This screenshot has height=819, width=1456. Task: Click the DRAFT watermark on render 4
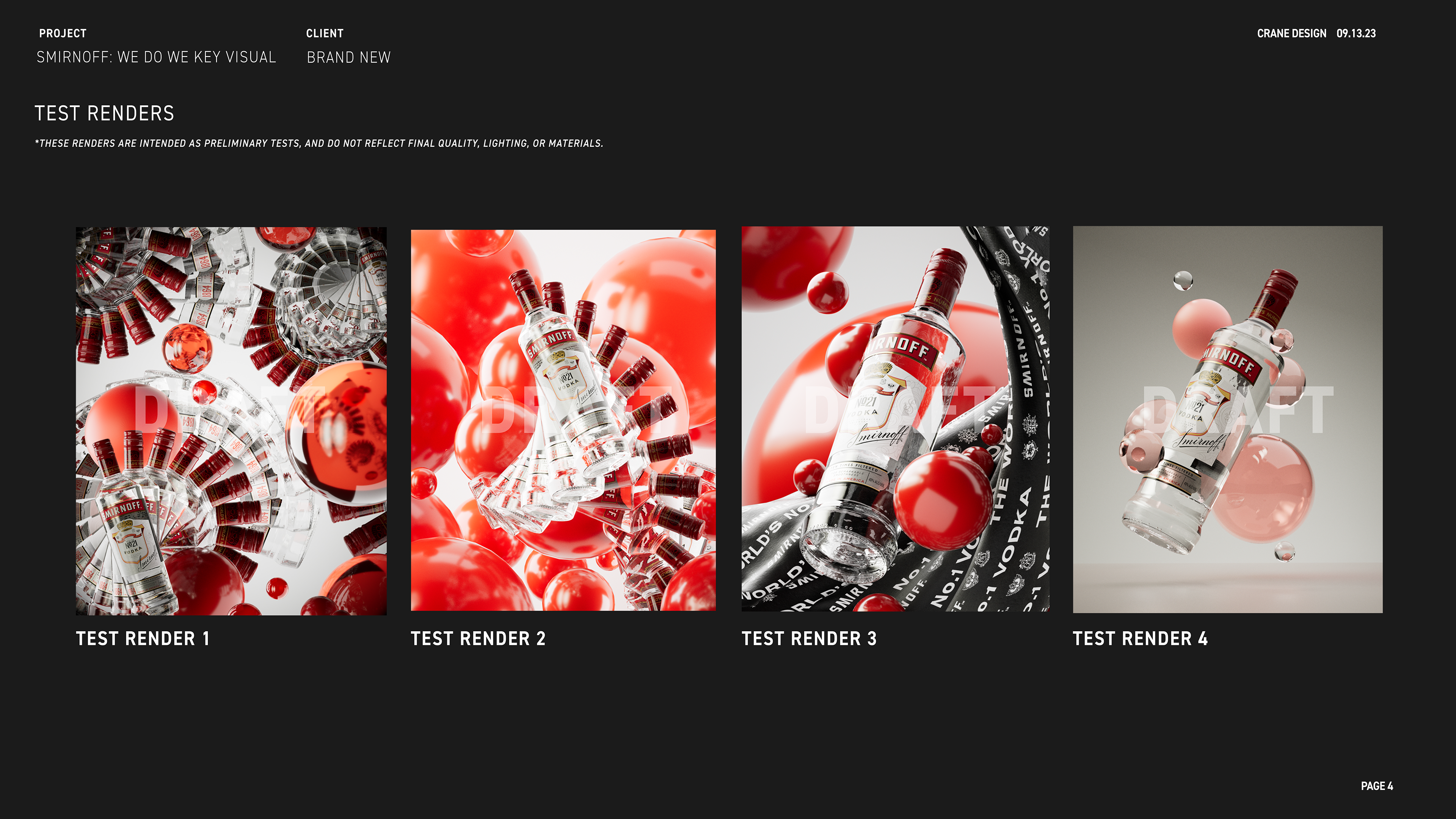(x=1238, y=410)
